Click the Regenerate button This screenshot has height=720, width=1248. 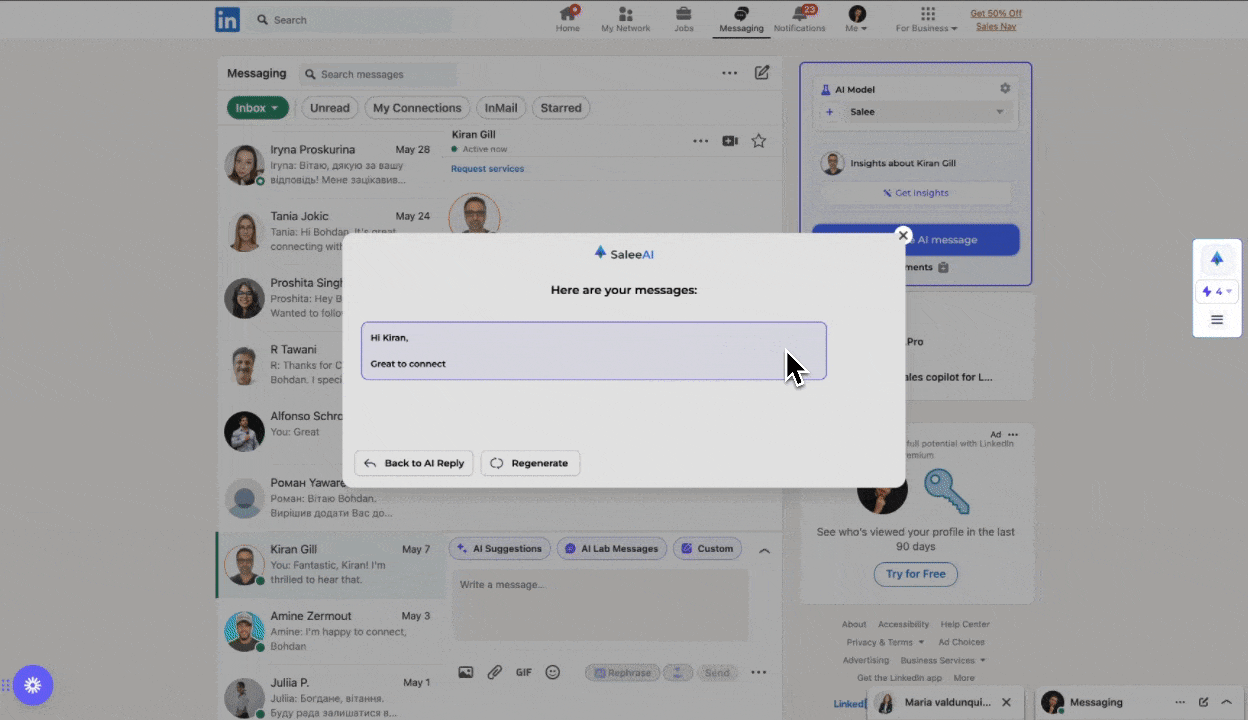click(x=530, y=463)
